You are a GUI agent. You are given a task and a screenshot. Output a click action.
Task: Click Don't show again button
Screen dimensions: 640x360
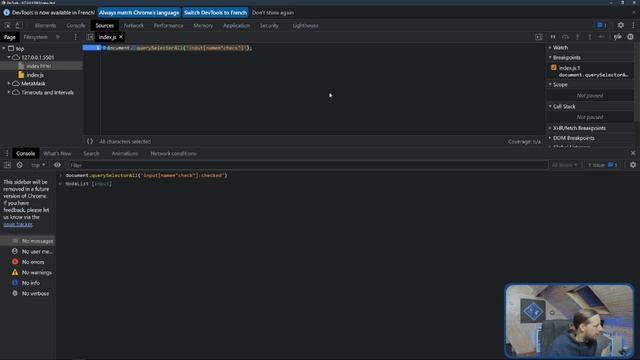(x=273, y=13)
